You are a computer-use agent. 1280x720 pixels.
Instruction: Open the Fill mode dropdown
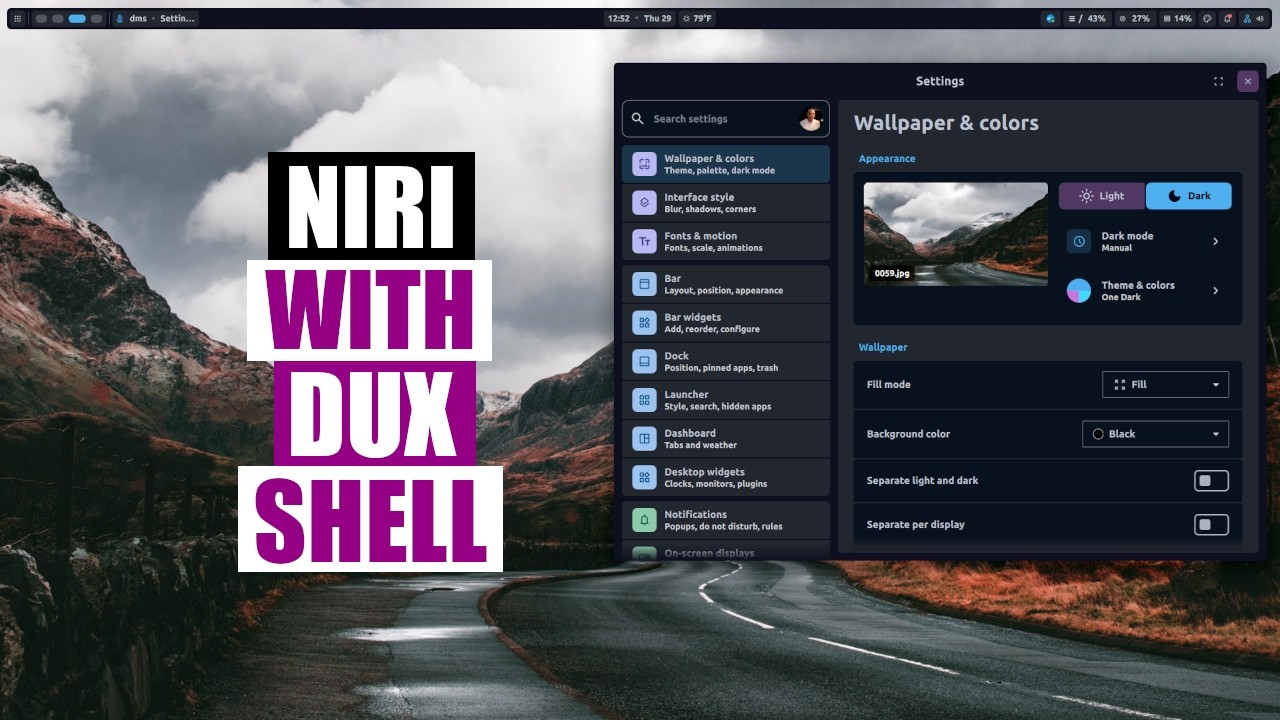[x=1165, y=385]
